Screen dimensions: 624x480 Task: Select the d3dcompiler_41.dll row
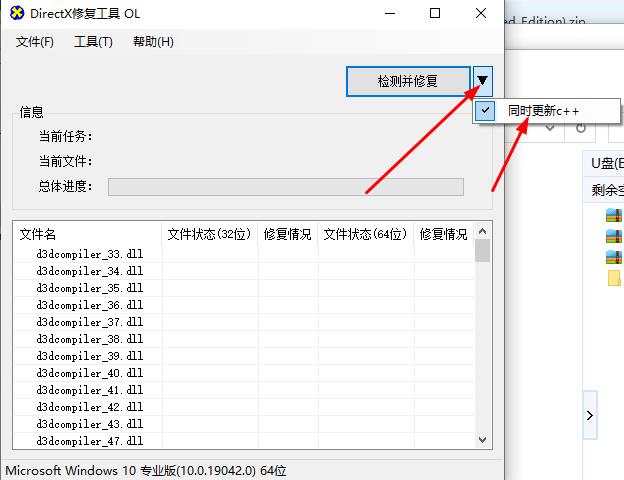[x=244, y=390]
